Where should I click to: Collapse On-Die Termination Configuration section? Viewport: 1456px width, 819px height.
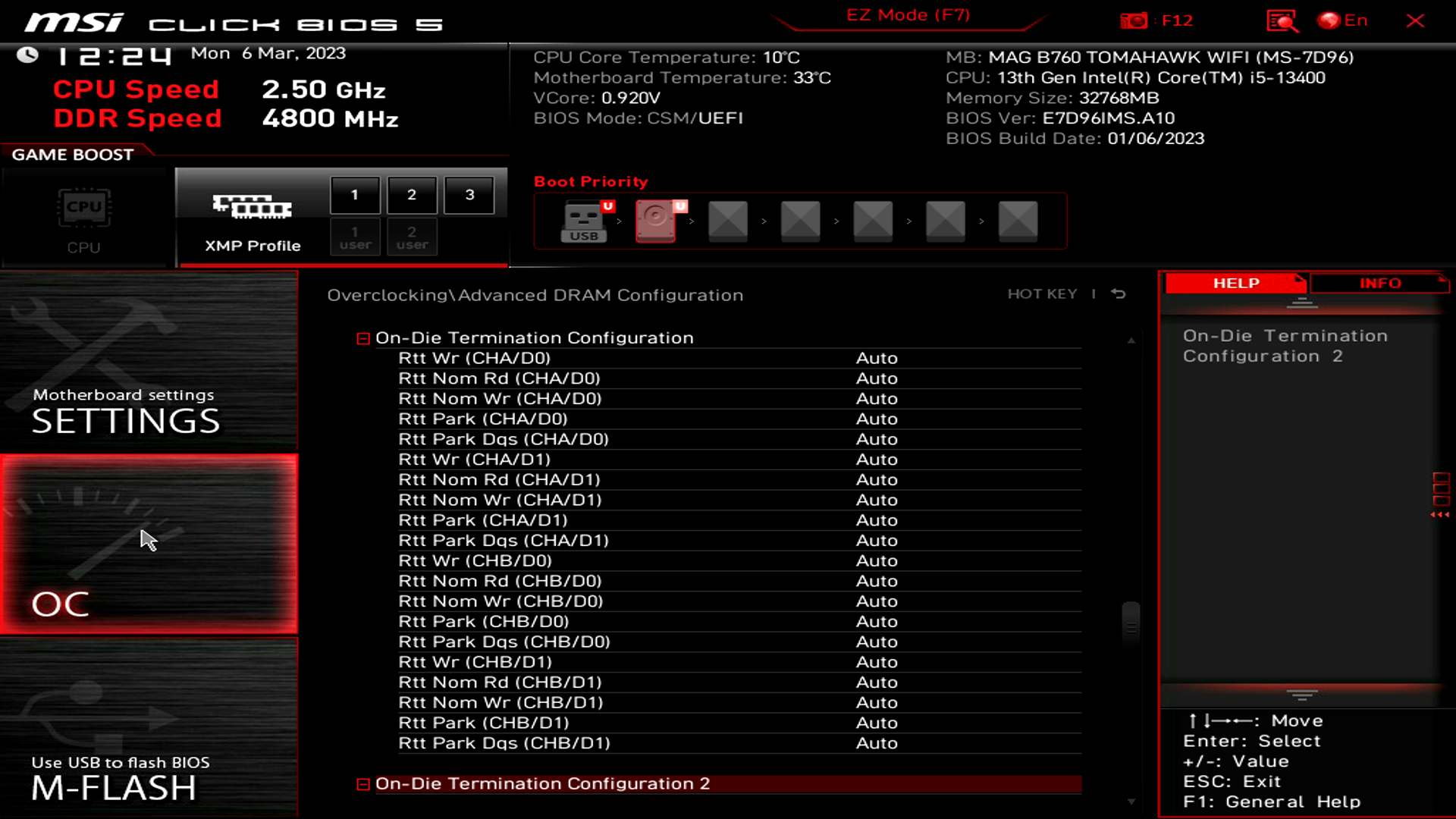(363, 337)
